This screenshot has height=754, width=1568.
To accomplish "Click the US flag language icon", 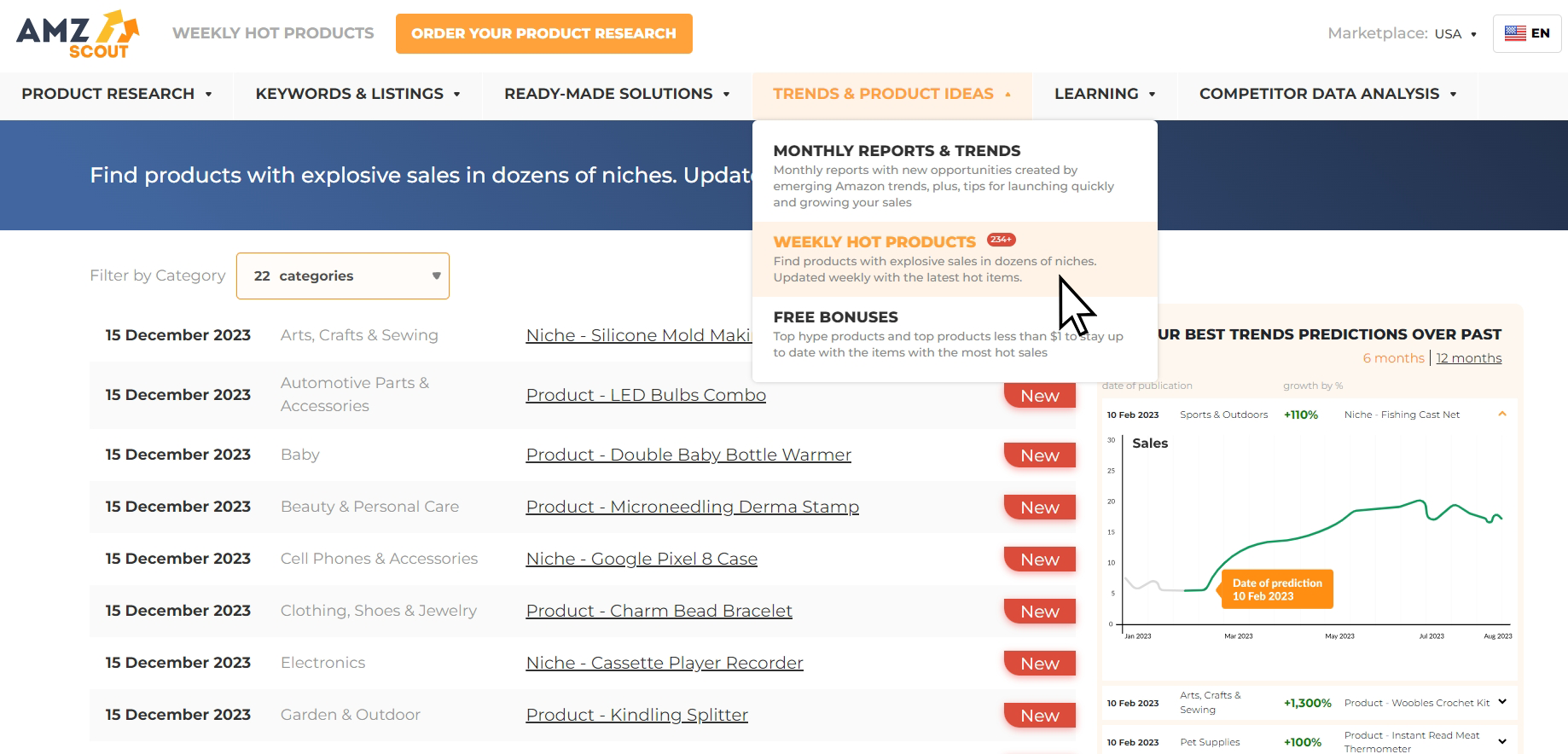I will tap(1515, 33).
